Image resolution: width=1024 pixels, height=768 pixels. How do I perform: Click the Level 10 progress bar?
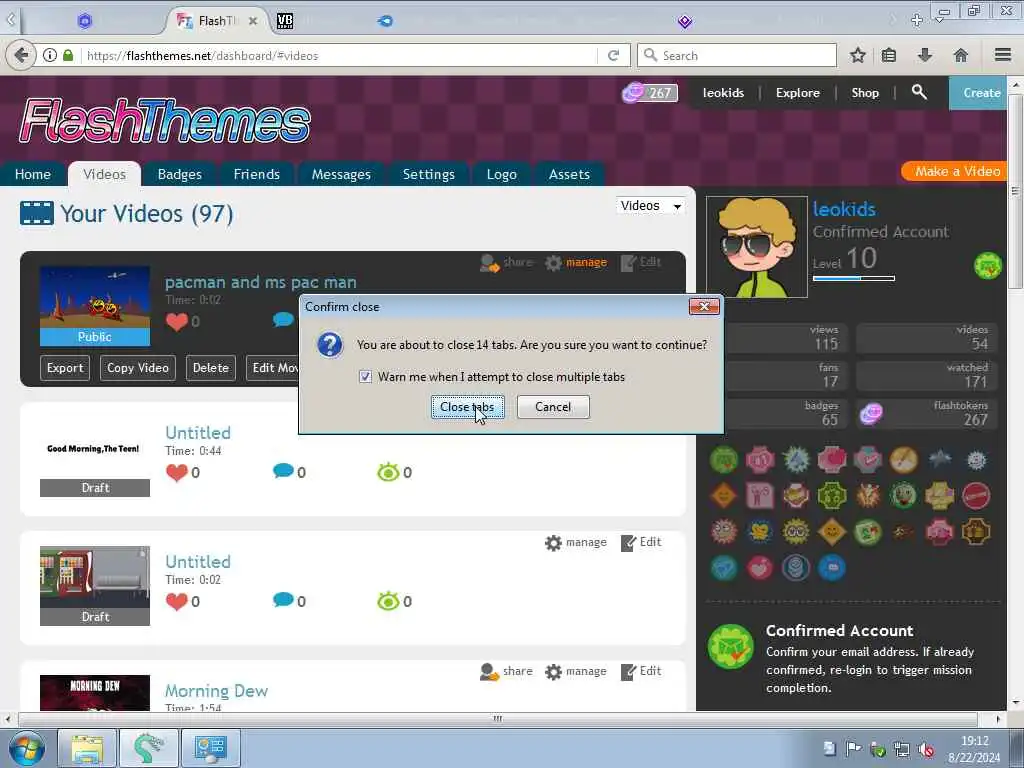[854, 279]
